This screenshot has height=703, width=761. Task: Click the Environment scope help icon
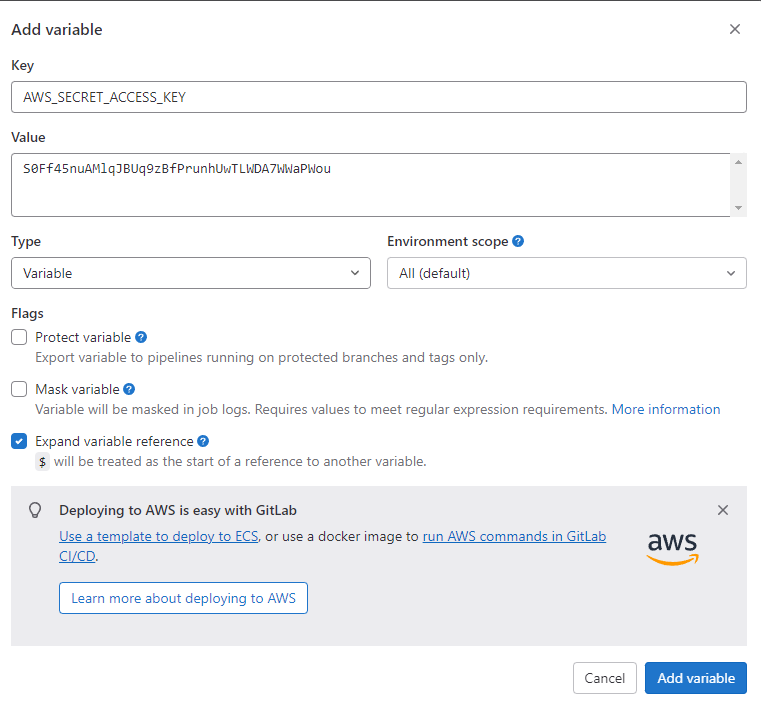(x=518, y=241)
